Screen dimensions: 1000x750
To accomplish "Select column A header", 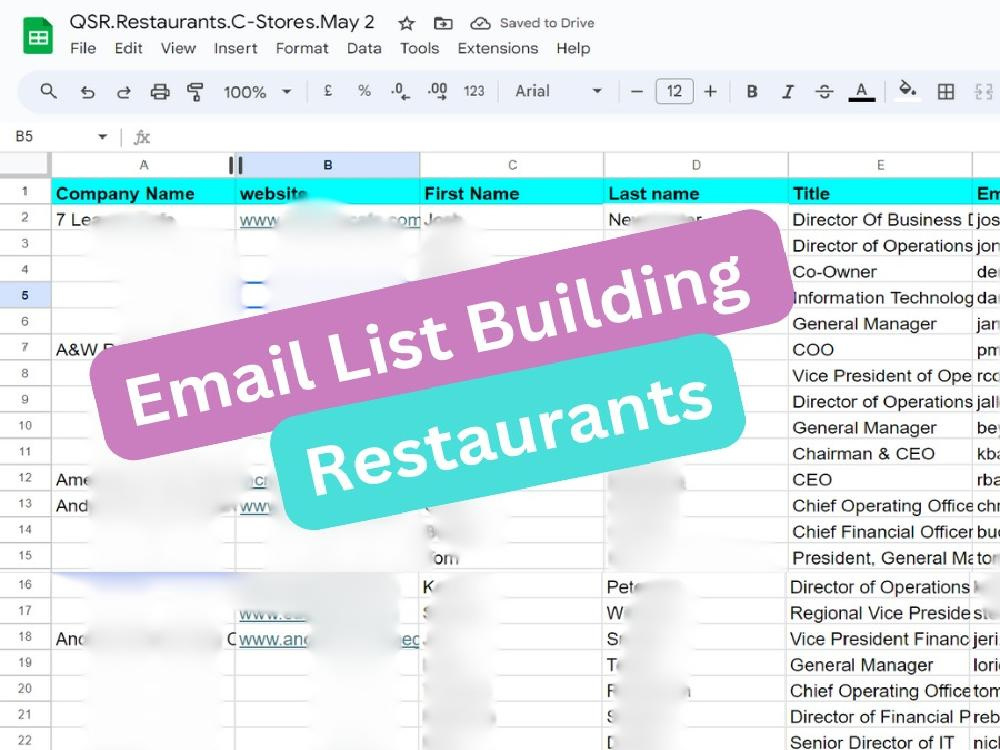I will pos(143,165).
